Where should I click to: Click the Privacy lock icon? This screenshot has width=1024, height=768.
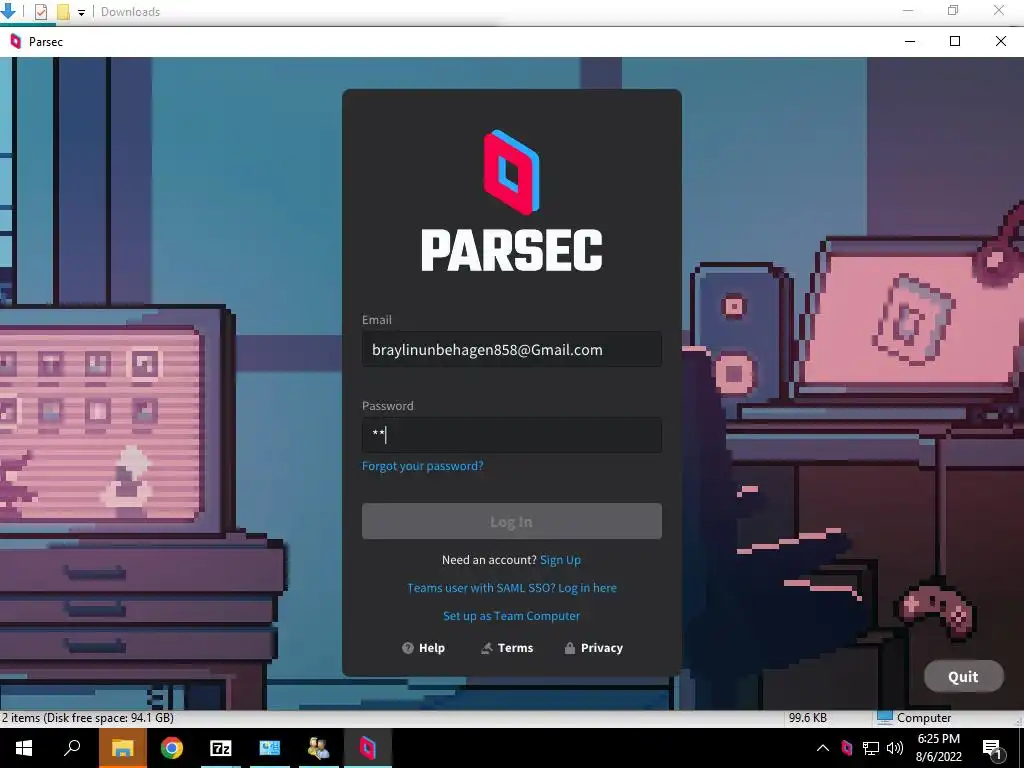[569, 648]
